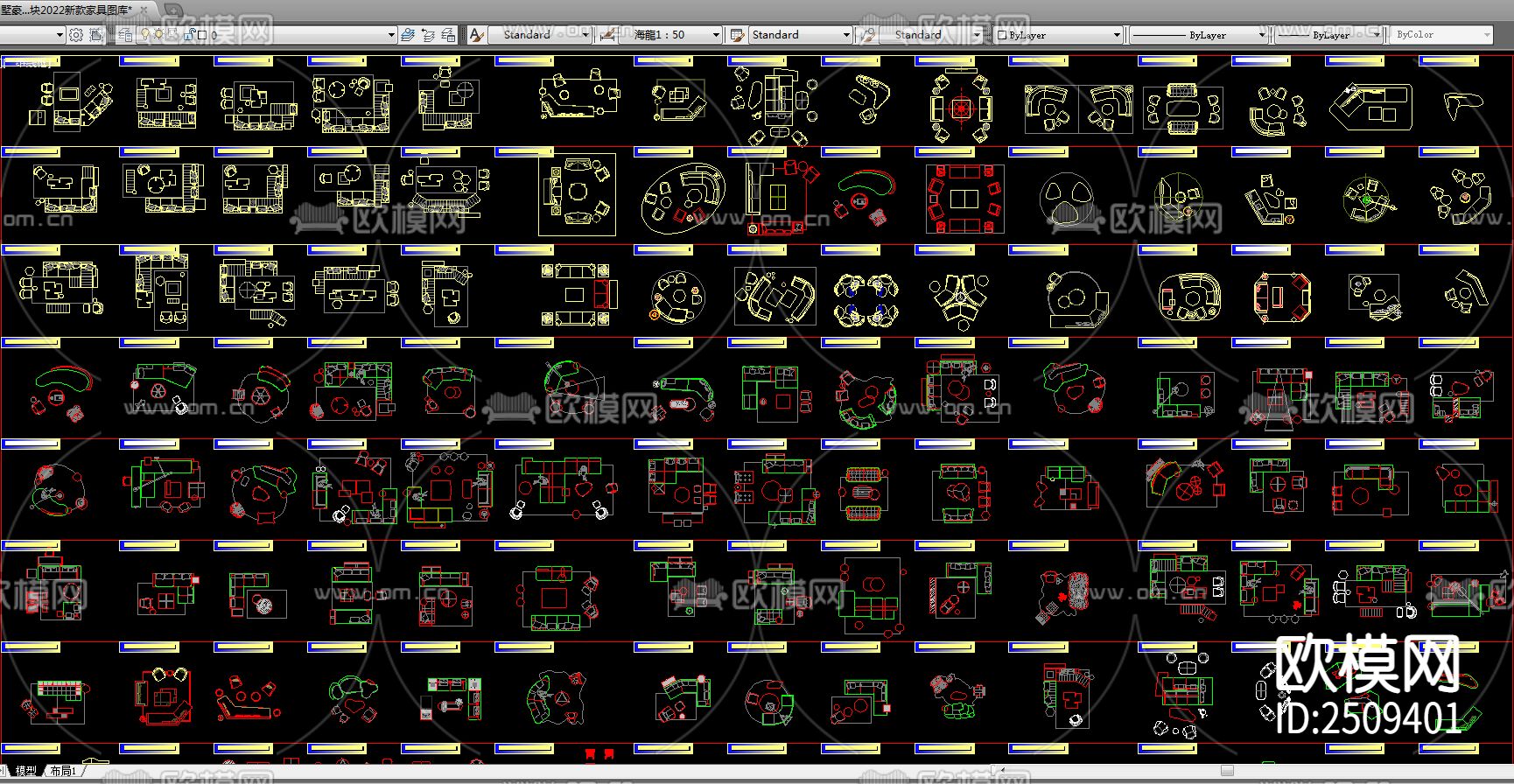Click the Layer Previous icon
Screen dimensions: 1514x784
[428, 35]
